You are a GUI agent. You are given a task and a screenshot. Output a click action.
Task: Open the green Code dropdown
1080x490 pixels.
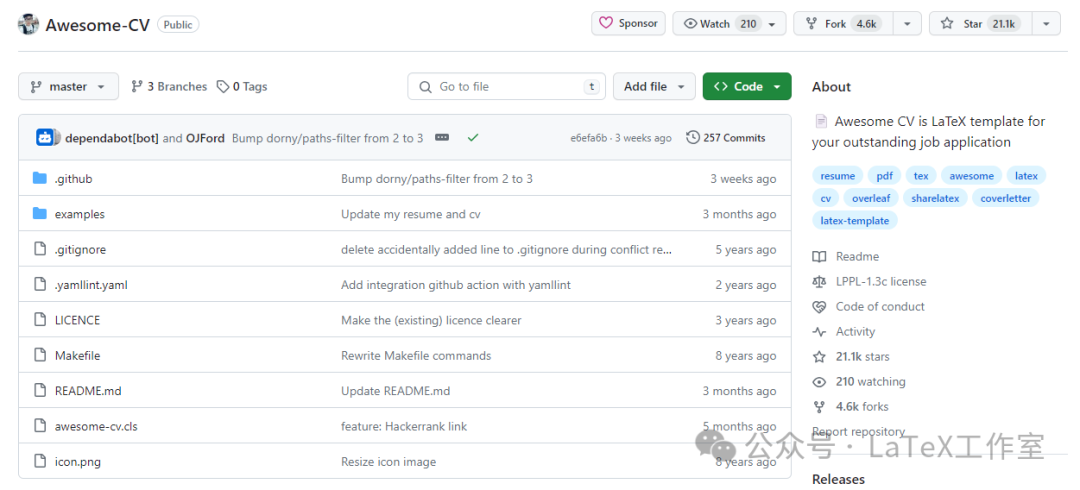(x=747, y=87)
